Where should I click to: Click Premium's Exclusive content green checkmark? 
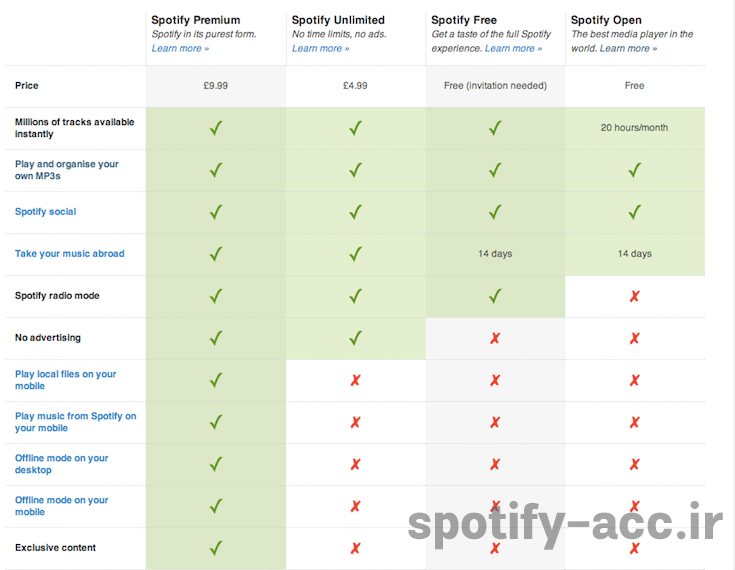[215, 548]
